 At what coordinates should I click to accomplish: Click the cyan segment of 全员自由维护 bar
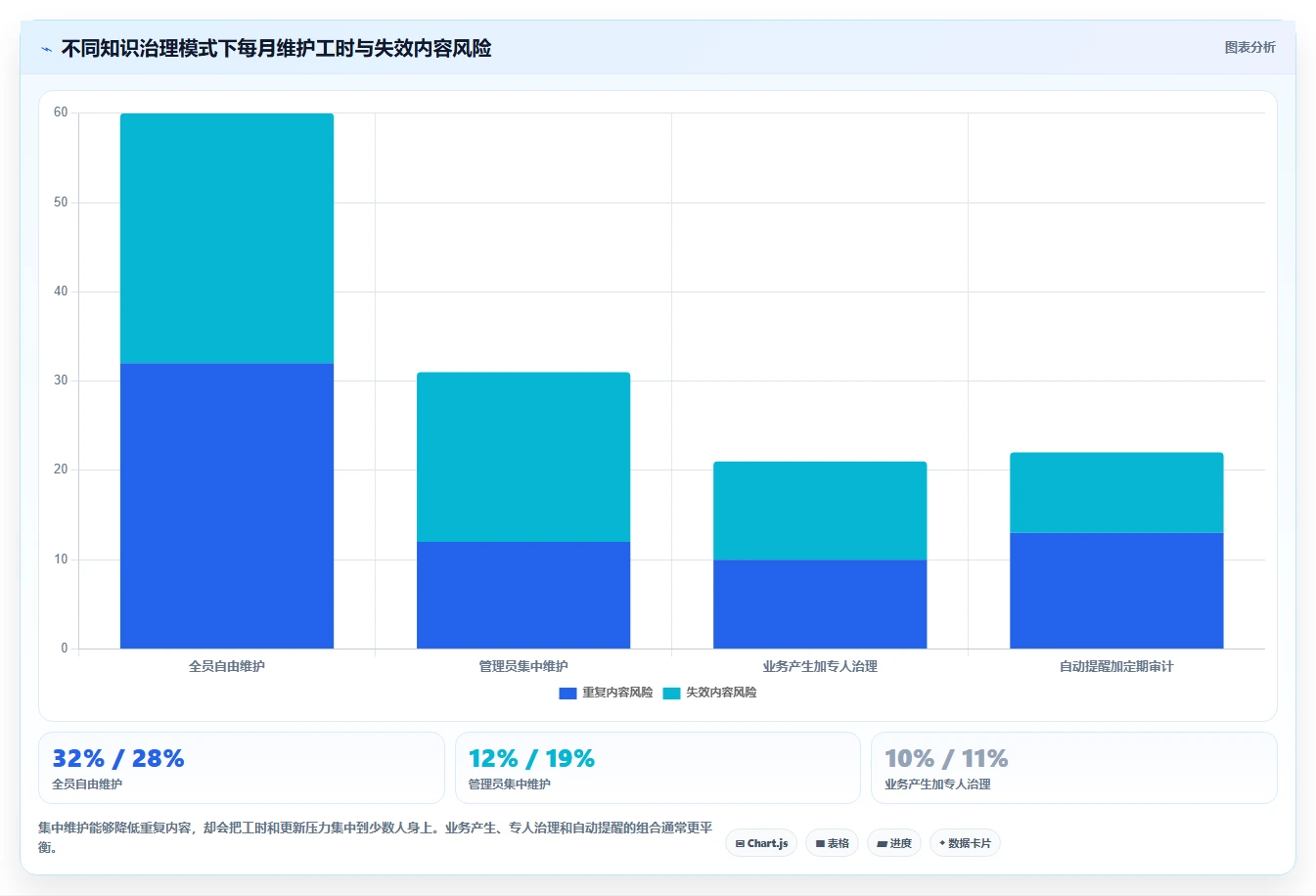[227, 239]
